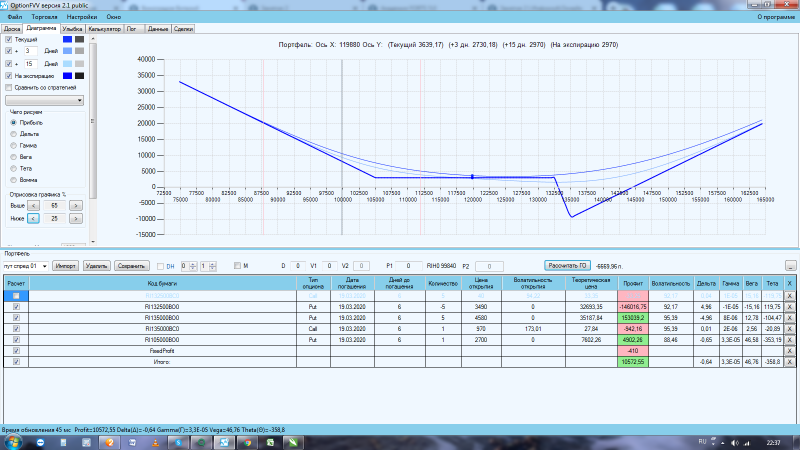Click the blue На экспирацию color swatch
The width and height of the screenshot is (800, 450).
coord(67,76)
